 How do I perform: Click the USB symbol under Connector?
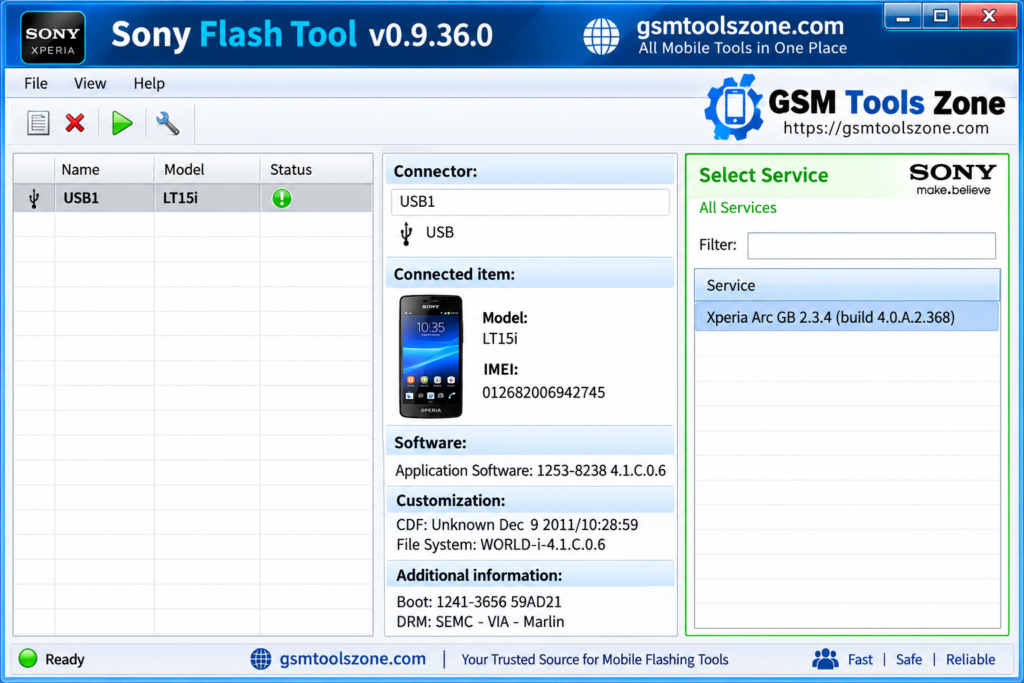(406, 233)
